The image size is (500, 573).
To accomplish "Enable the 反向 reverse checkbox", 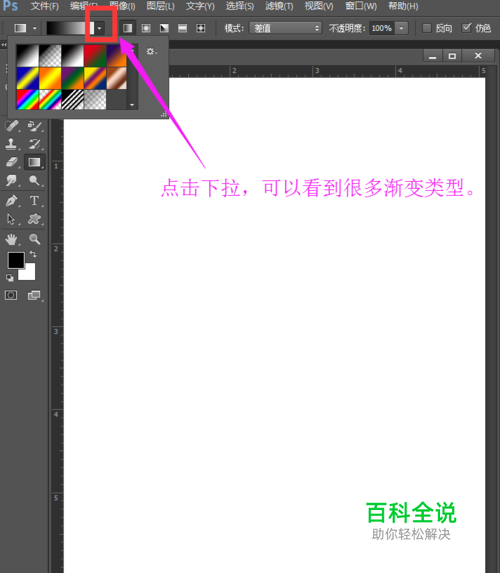I will (x=427, y=28).
